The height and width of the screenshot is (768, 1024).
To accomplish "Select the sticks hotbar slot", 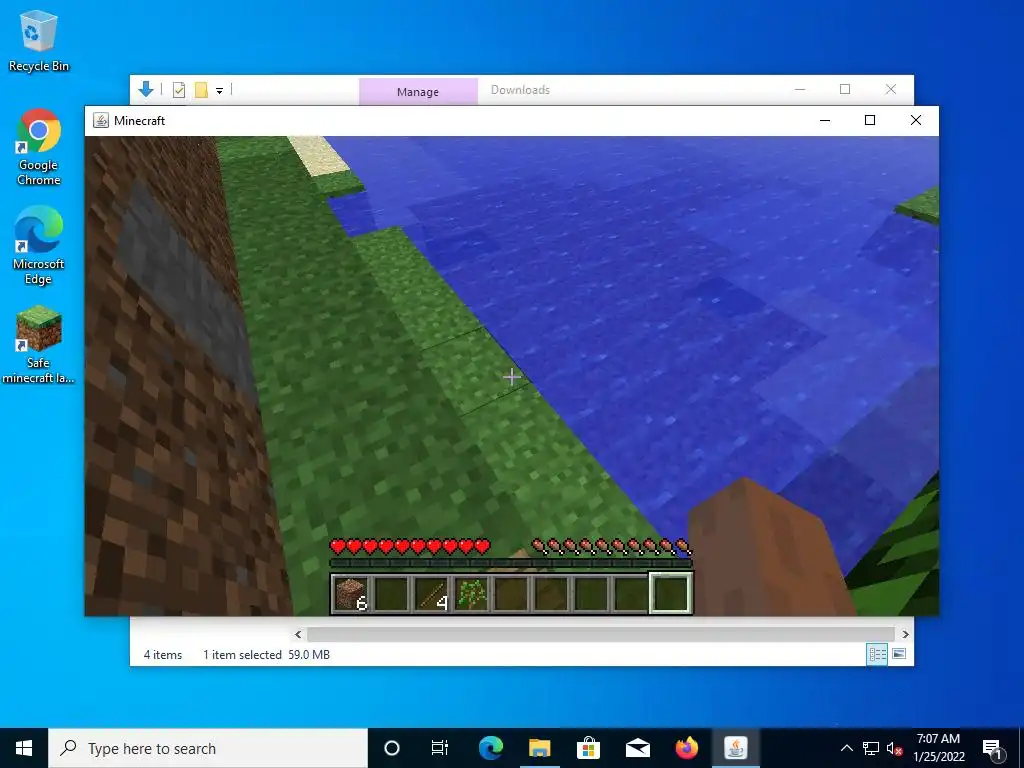I will (432, 593).
